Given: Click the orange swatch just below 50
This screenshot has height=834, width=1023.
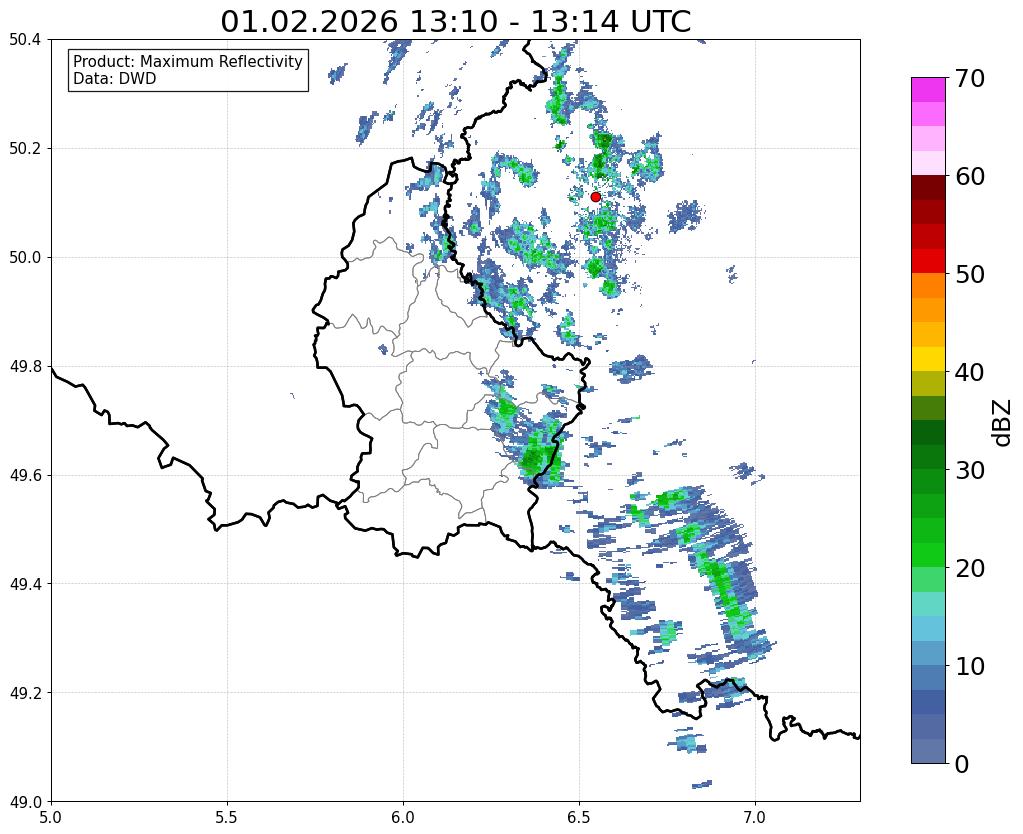Looking at the screenshot, I should pyautogui.click(x=928, y=286).
